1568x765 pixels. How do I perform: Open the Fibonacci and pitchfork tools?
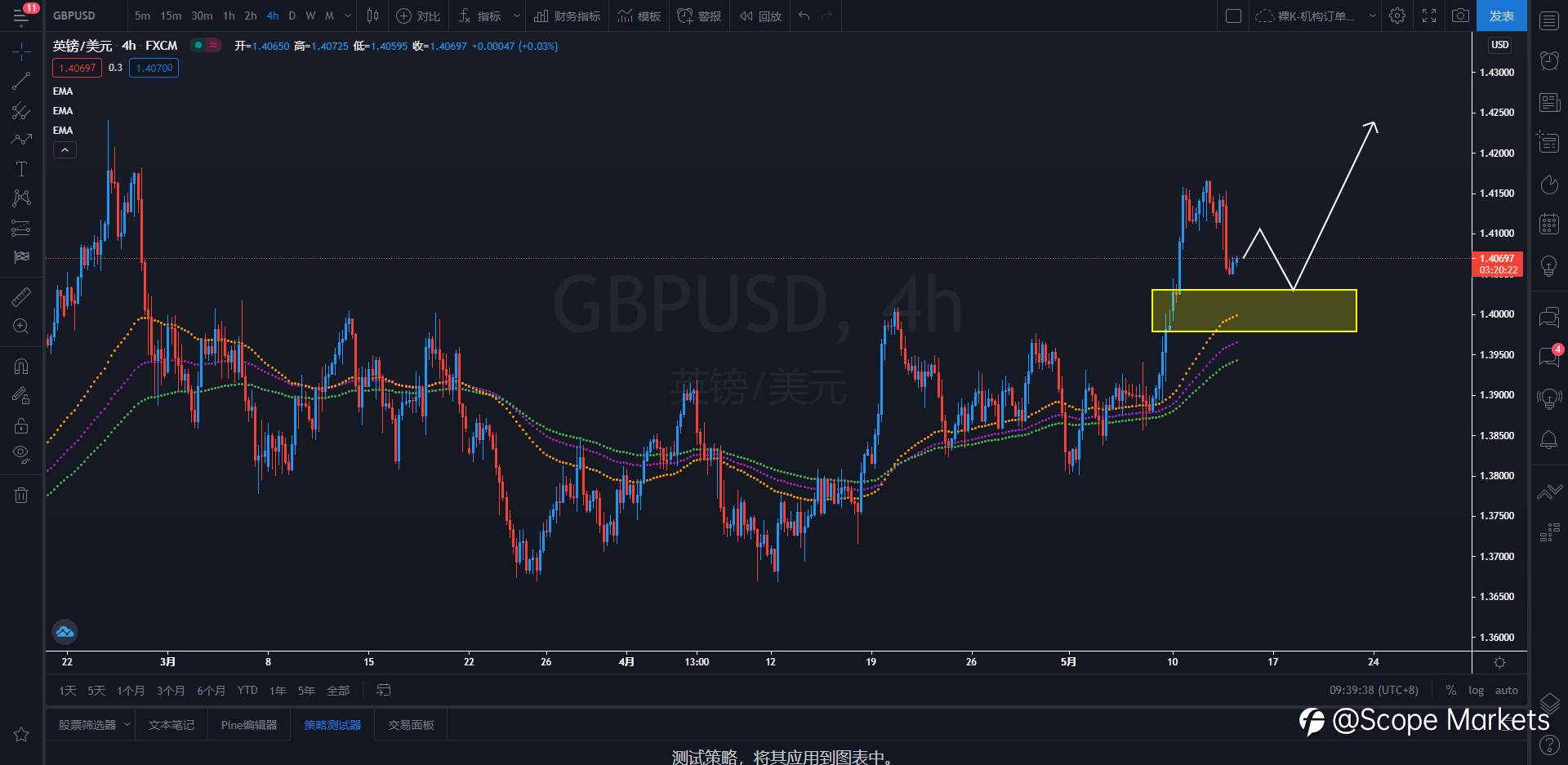(21, 110)
